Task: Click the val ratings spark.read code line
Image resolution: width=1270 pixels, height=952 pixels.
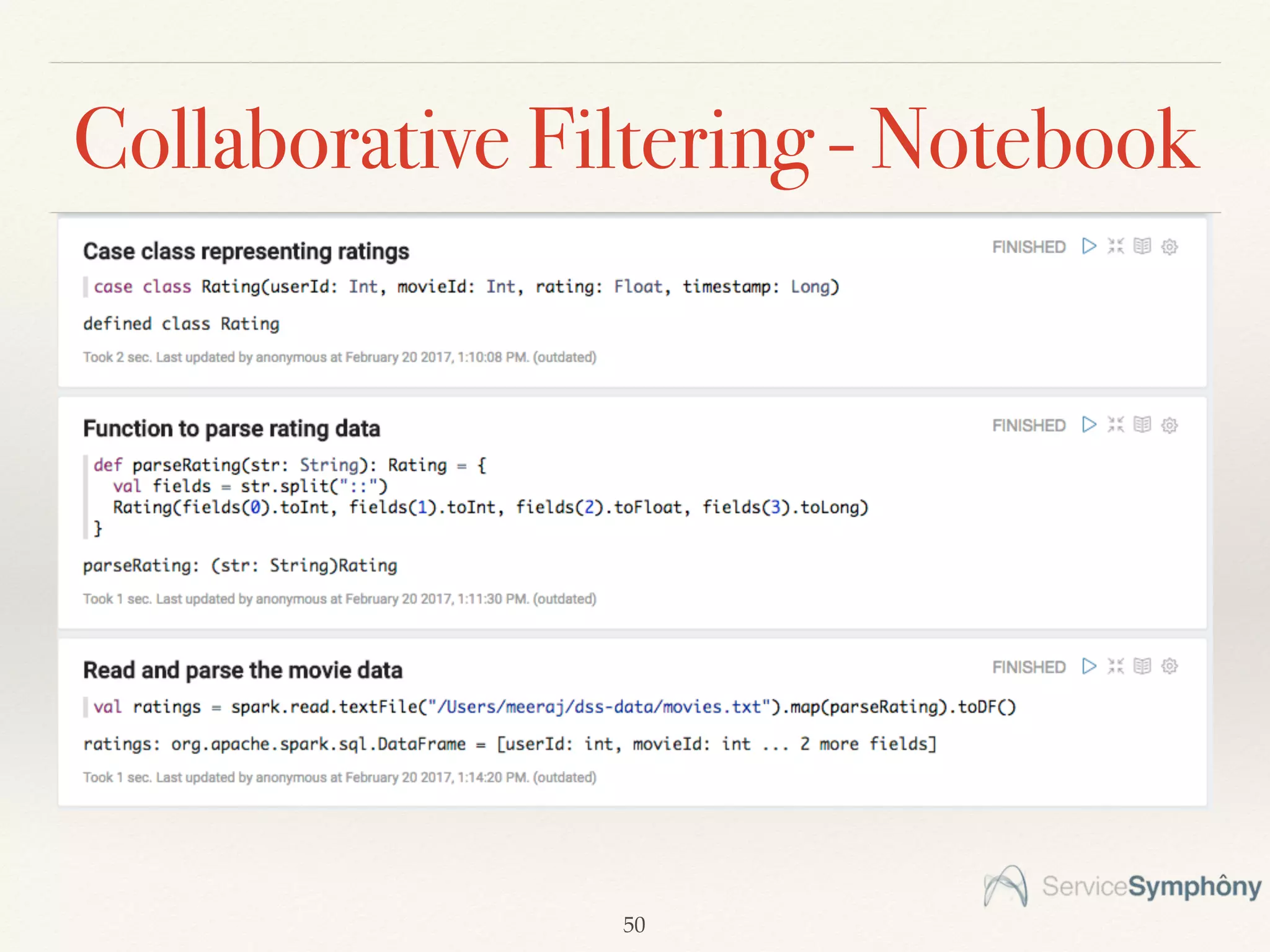Action: coord(554,707)
